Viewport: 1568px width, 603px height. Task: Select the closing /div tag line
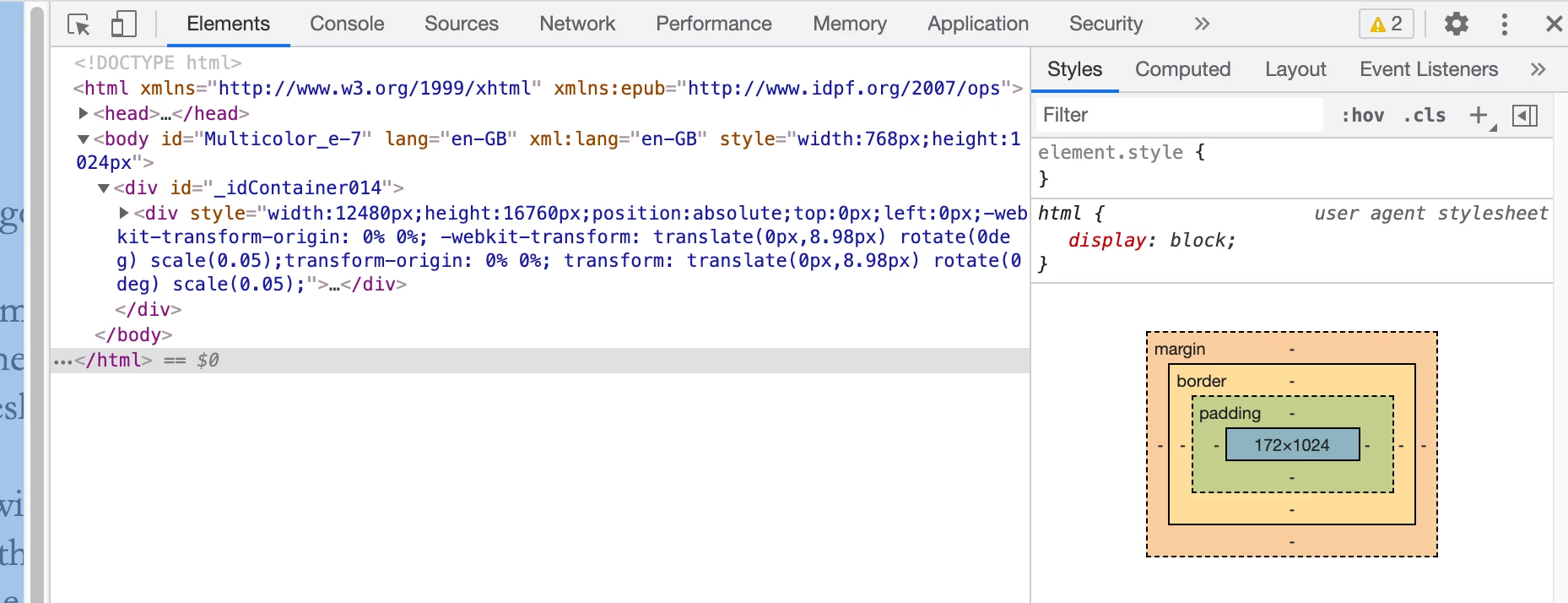click(x=149, y=309)
